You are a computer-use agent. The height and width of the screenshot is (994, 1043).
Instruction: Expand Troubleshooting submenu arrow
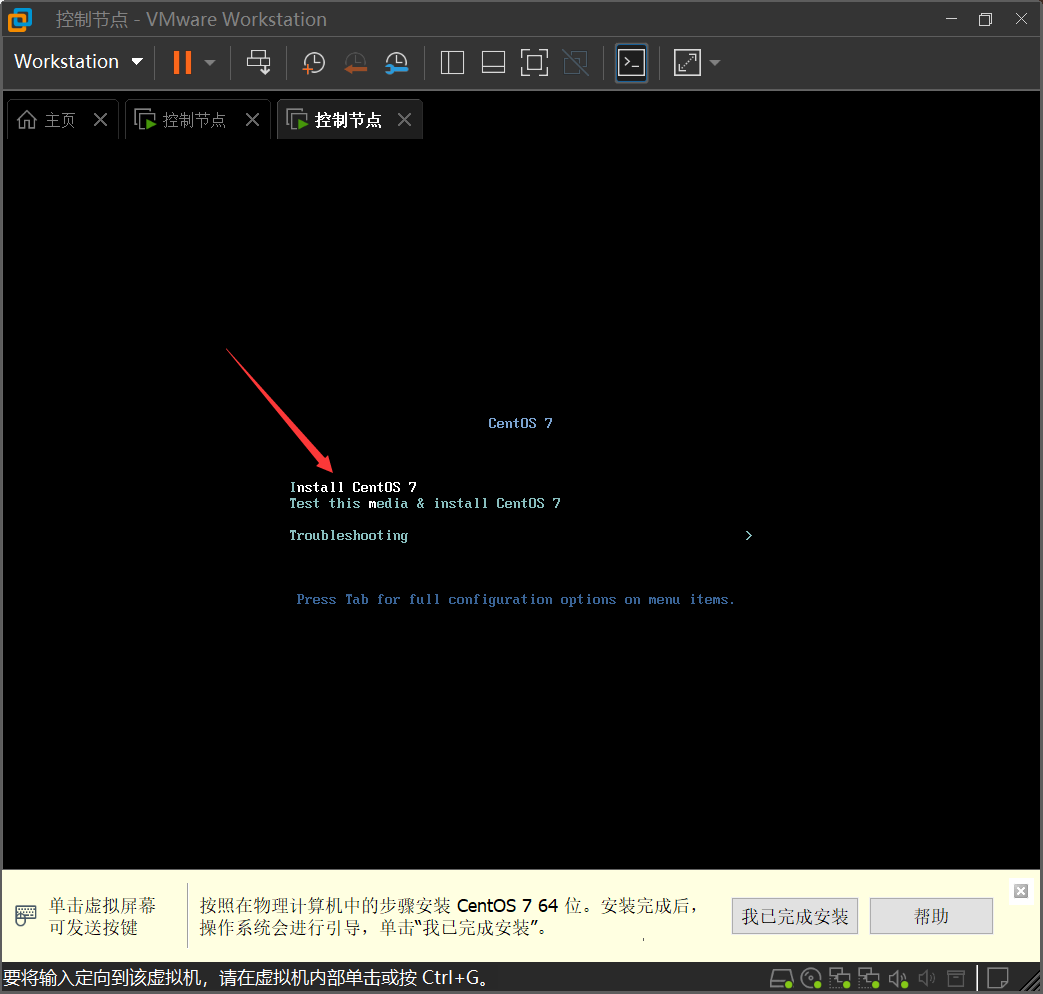click(748, 536)
